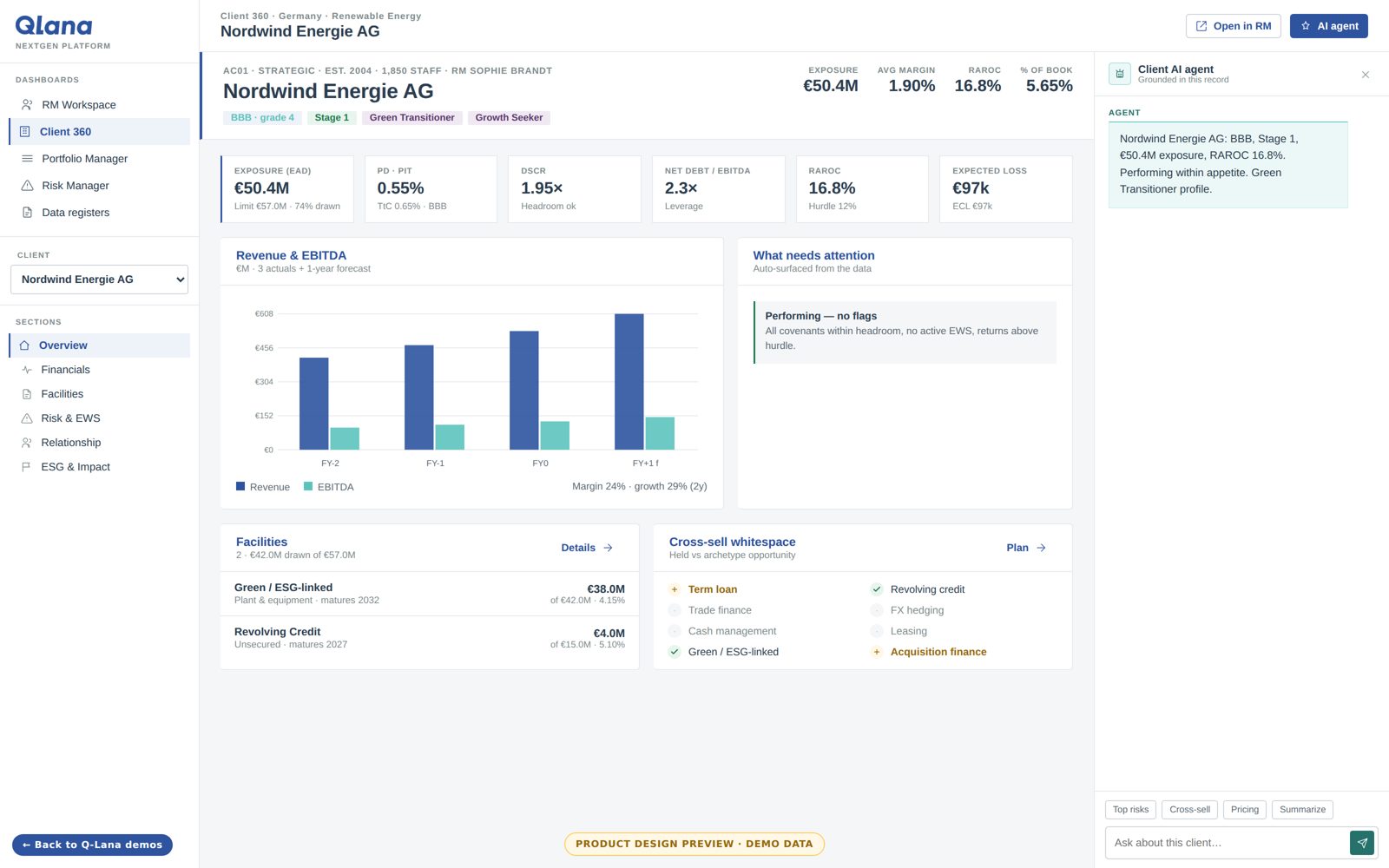Click the Open in RM button

coord(1233,26)
